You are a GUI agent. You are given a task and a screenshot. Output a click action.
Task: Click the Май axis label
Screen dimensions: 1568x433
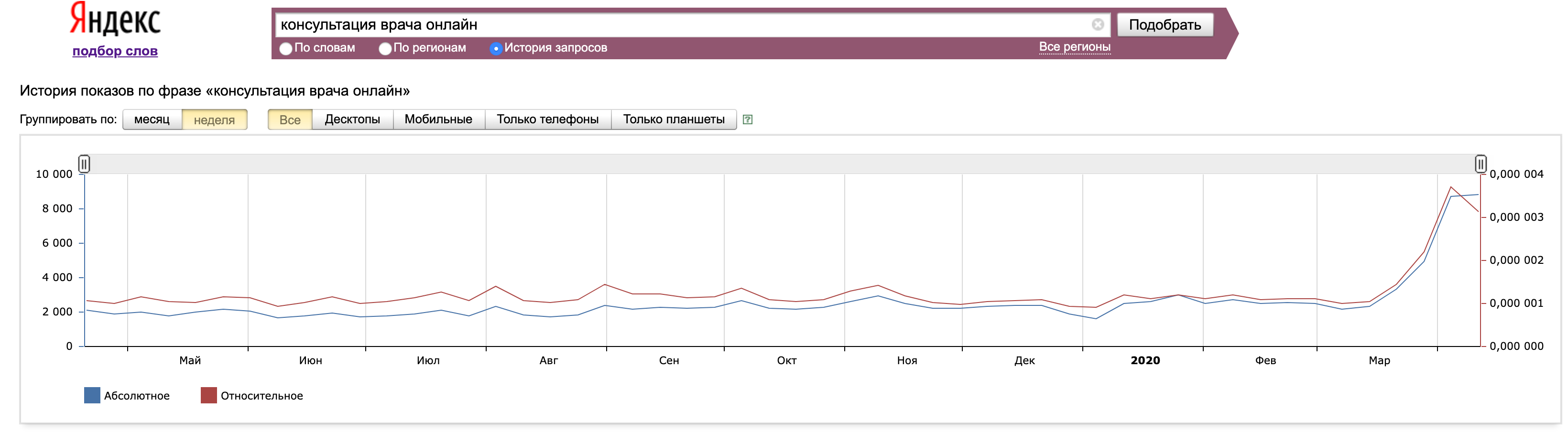tap(190, 361)
